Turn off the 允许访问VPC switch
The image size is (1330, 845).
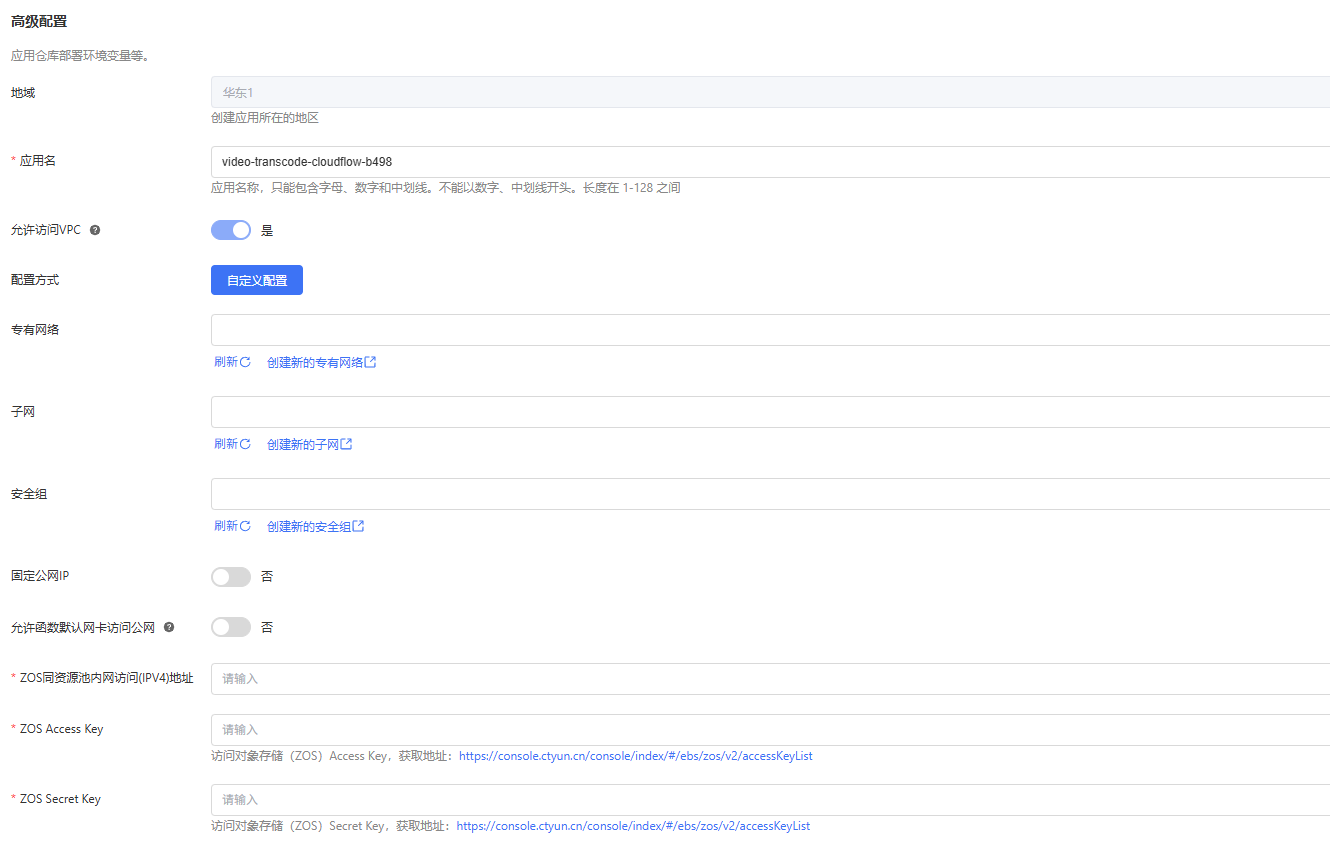(231, 230)
